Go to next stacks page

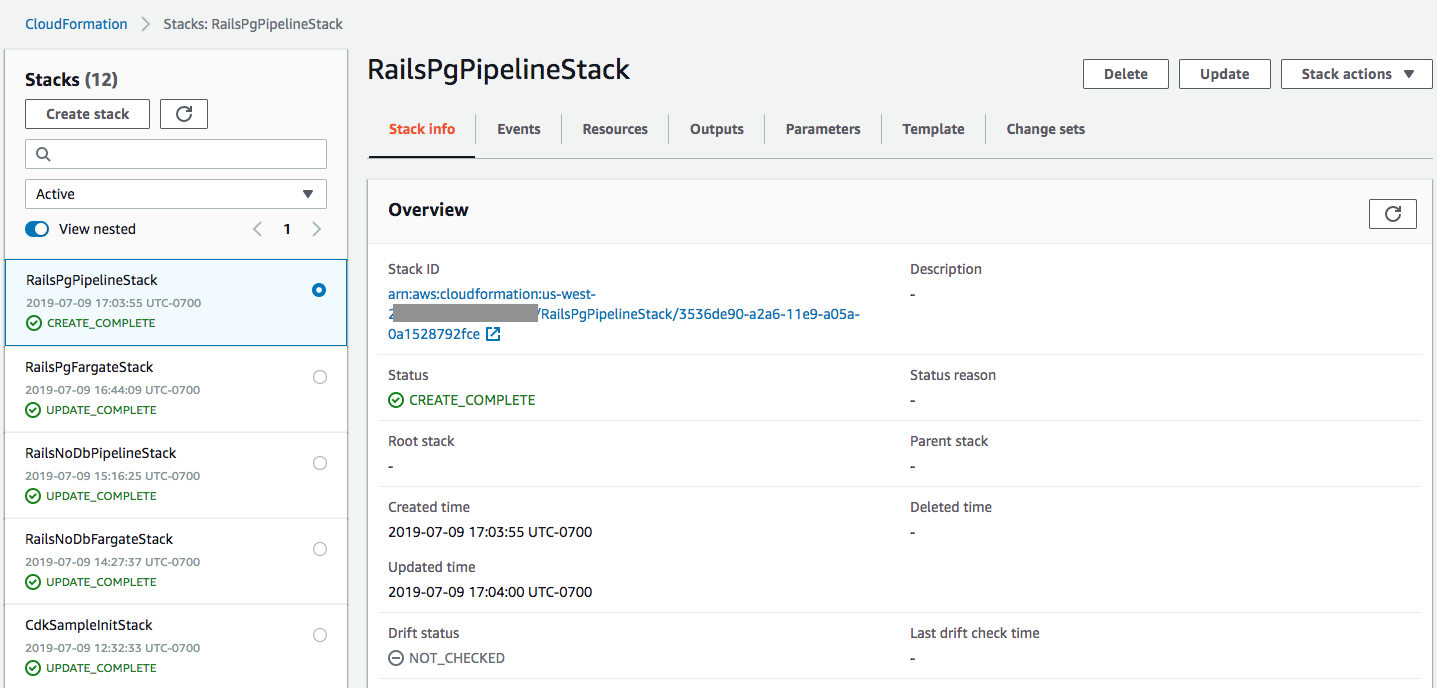pyautogui.click(x=317, y=229)
